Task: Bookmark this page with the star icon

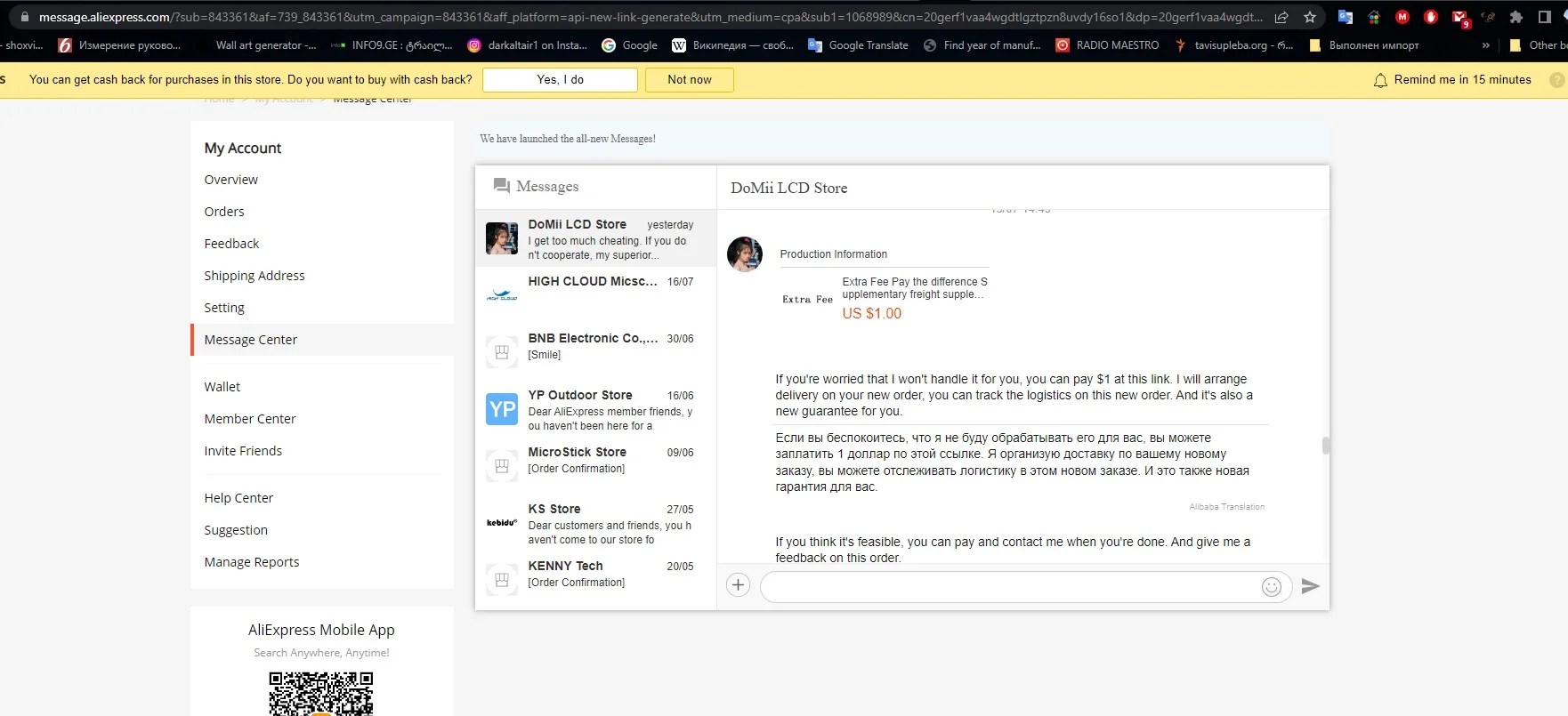Action: (x=1310, y=17)
